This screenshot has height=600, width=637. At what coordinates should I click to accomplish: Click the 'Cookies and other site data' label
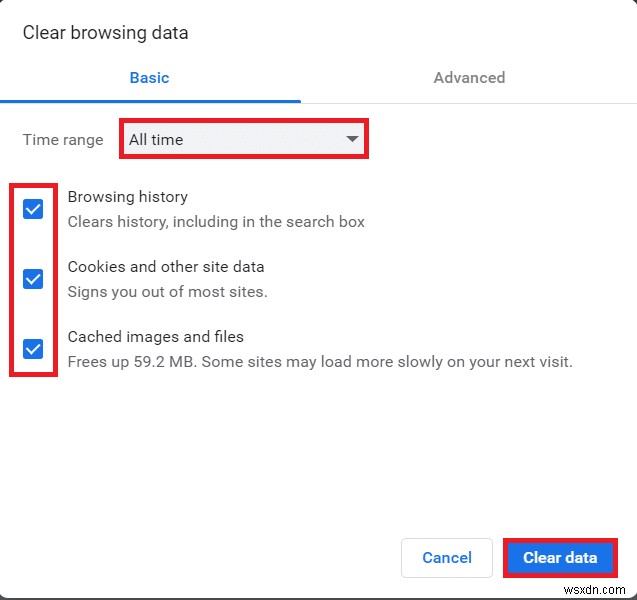click(166, 267)
